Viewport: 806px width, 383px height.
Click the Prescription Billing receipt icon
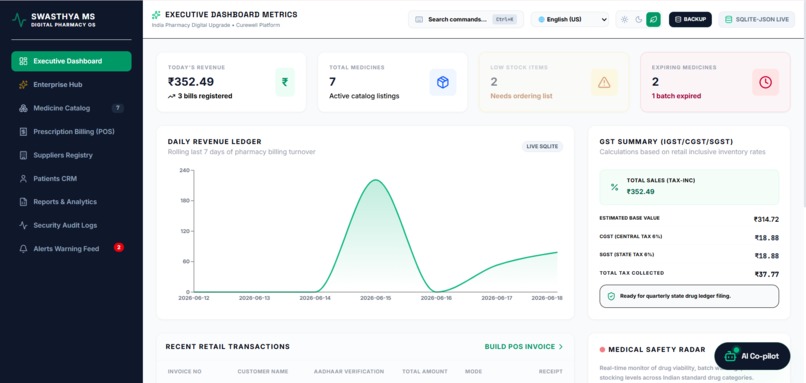point(23,132)
